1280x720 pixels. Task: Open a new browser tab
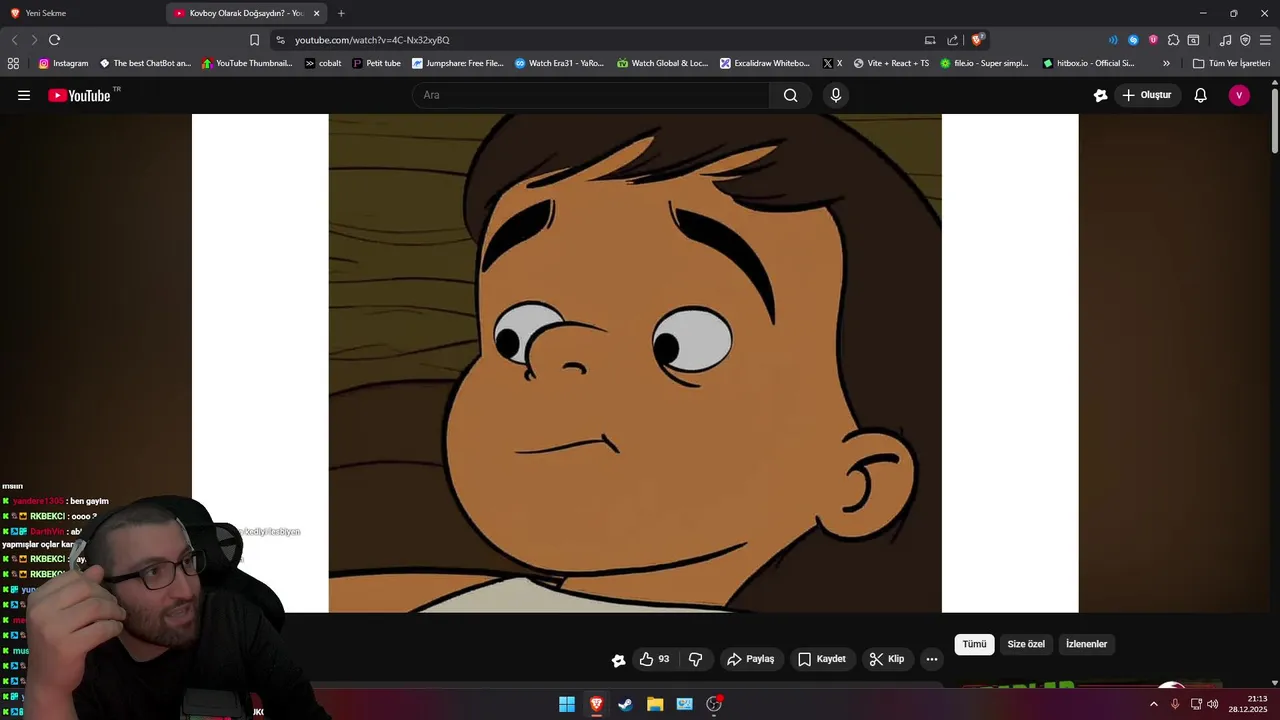click(x=341, y=13)
